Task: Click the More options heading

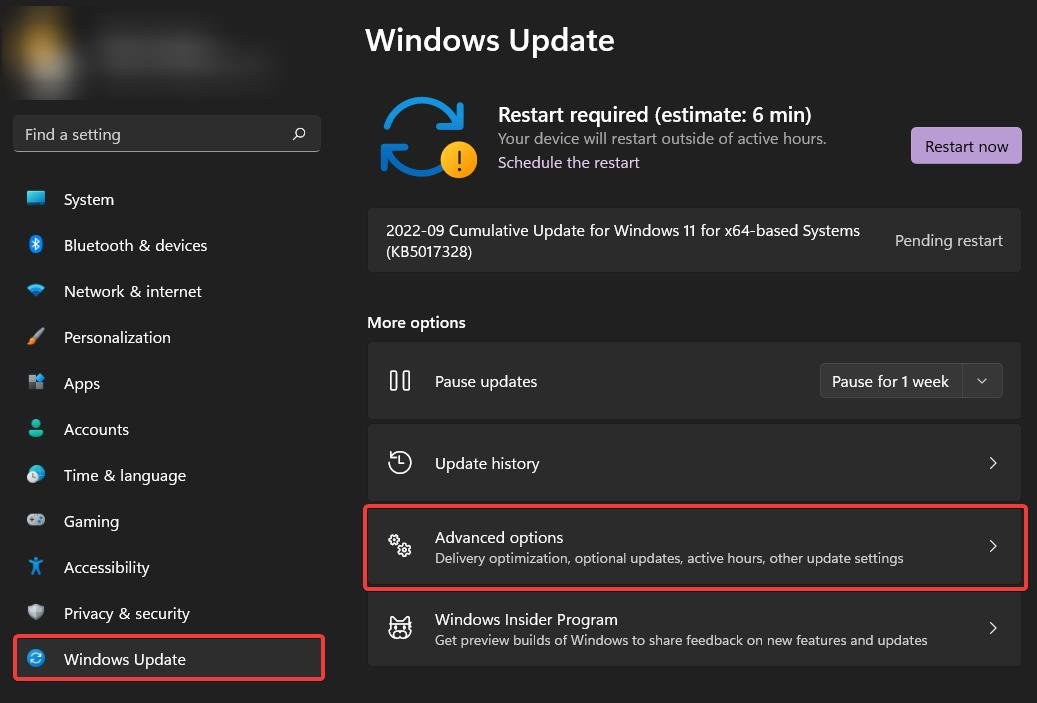Action: [416, 322]
